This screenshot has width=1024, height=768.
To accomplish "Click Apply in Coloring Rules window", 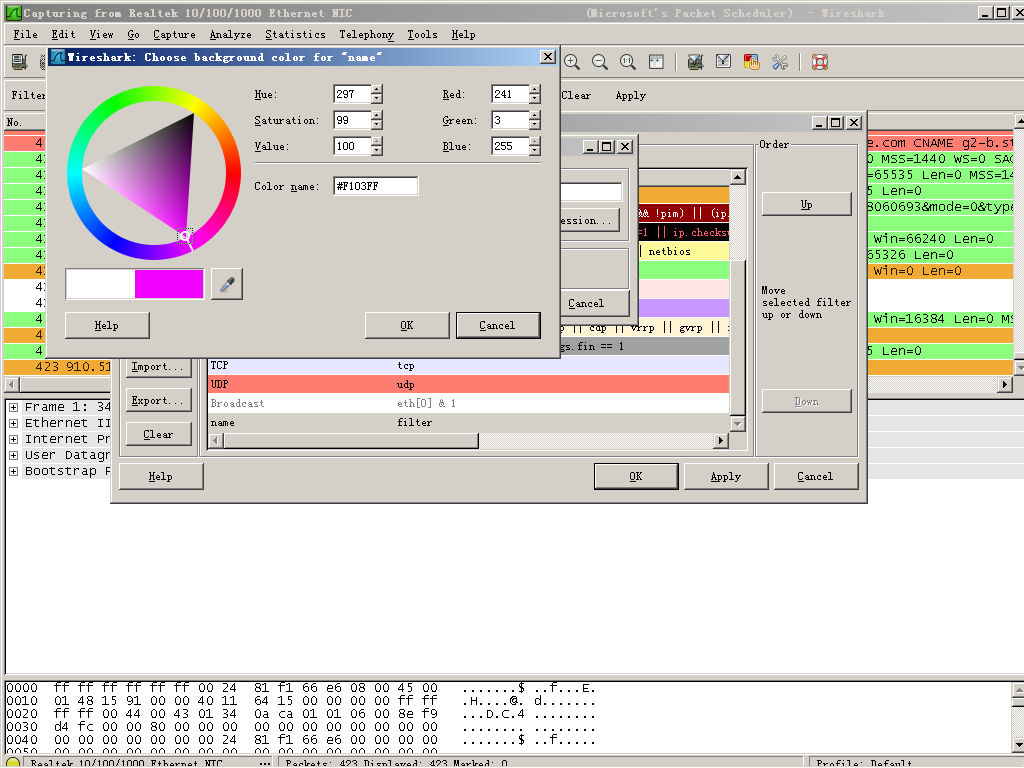I will 726,477.
